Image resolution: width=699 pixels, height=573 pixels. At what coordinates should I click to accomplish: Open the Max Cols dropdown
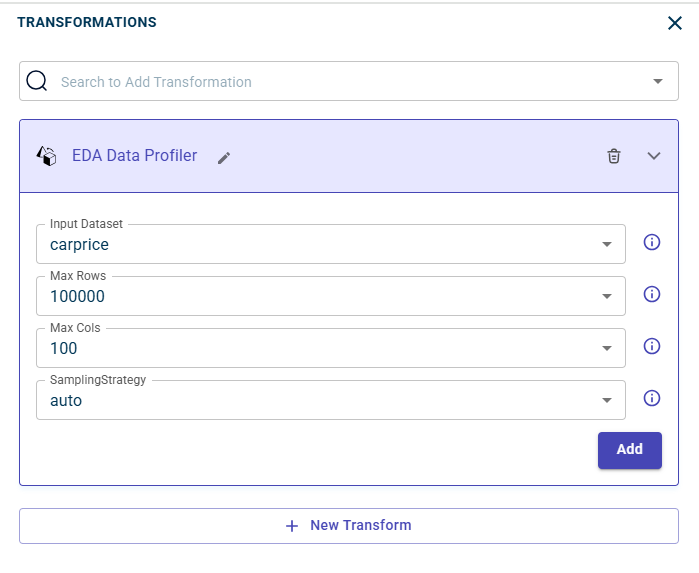point(607,348)
